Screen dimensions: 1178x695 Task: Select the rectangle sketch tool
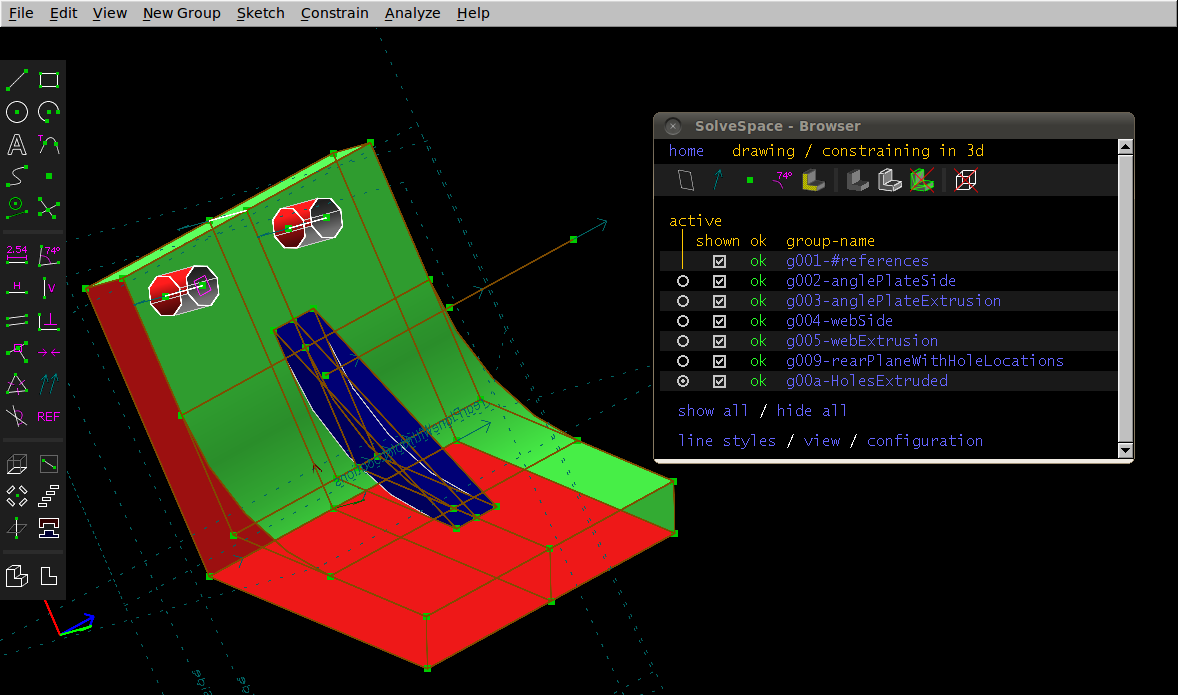[x=49, y=81]
